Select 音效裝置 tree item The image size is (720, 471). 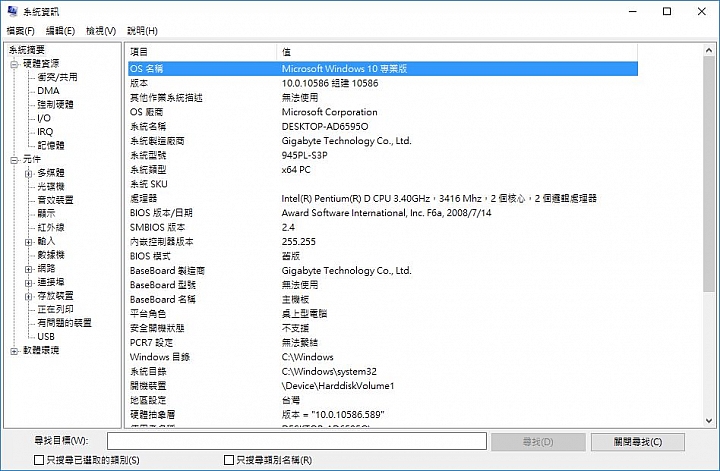click(x=55, y=200)
